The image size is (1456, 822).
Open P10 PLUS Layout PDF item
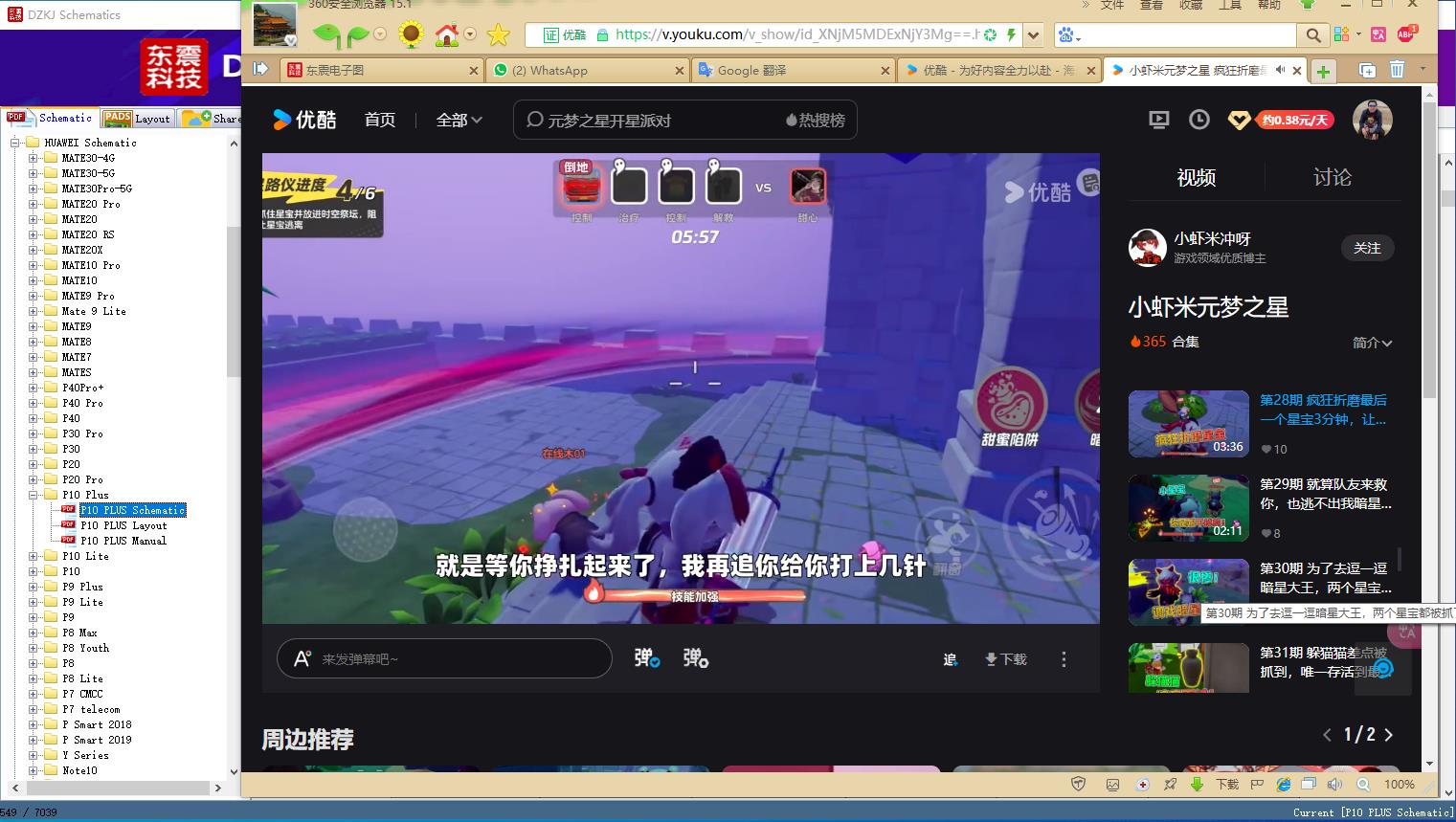(123, 525)
